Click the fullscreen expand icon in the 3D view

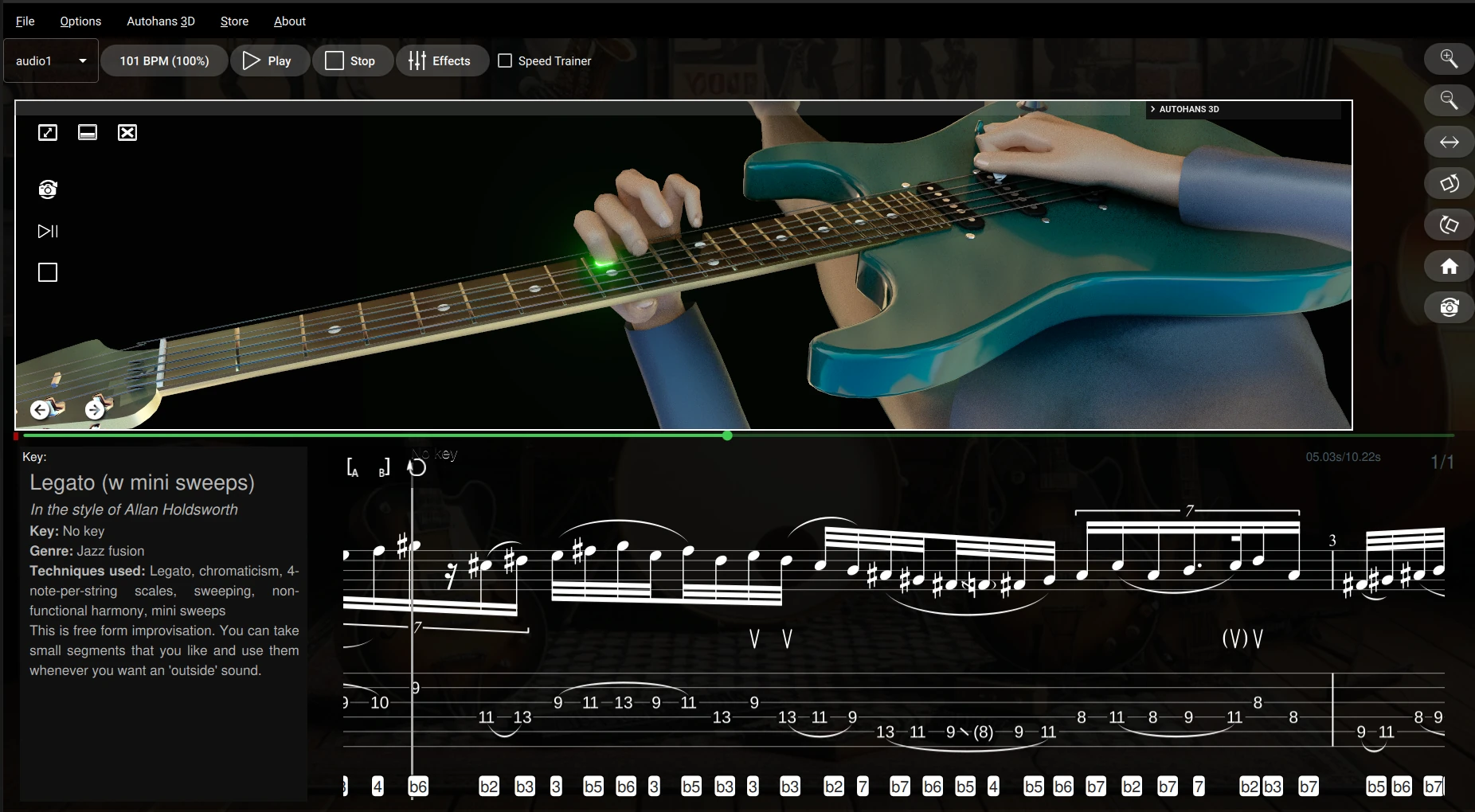pos(48,133)
